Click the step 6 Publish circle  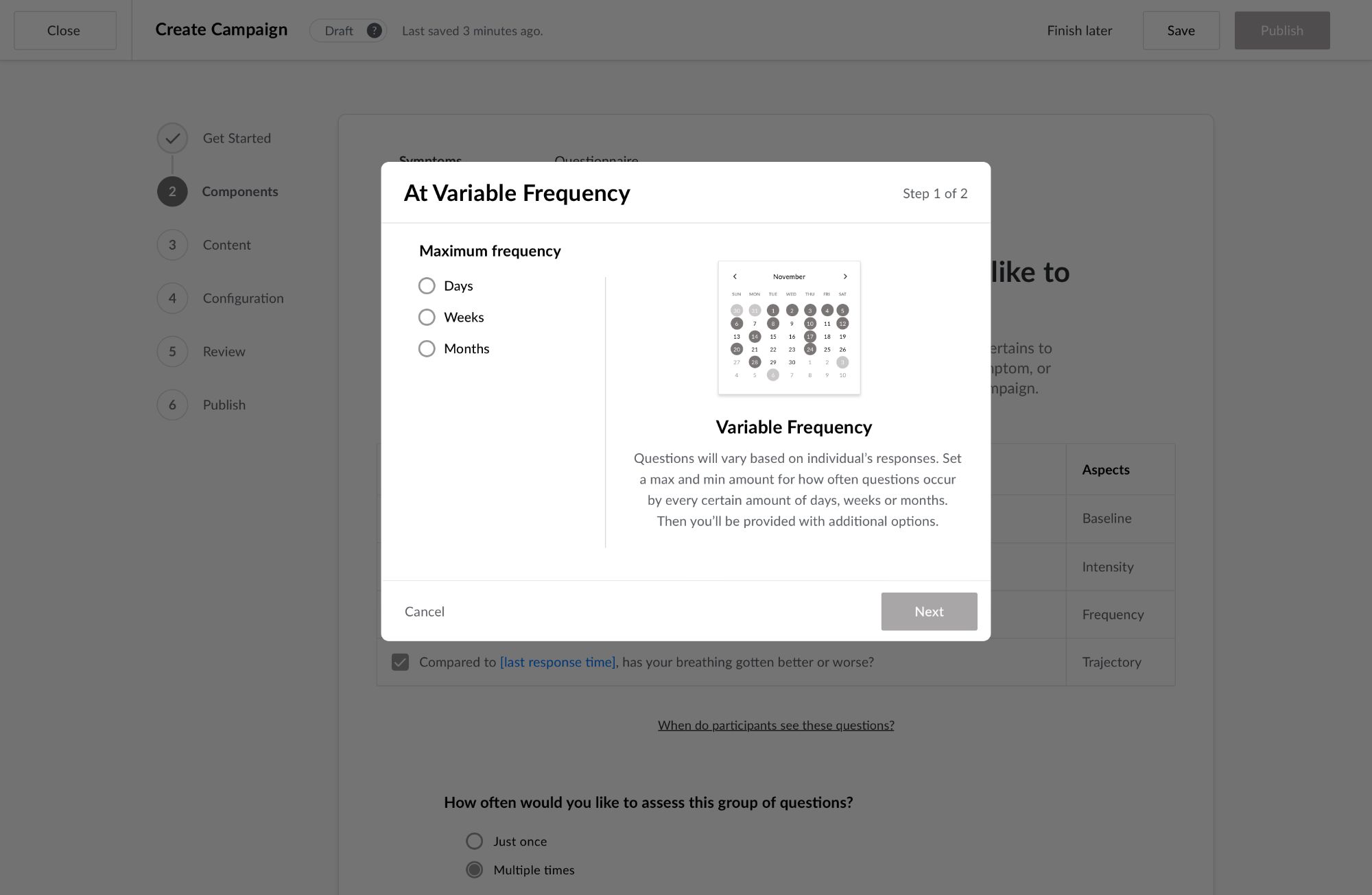click(x=172, y=405)
